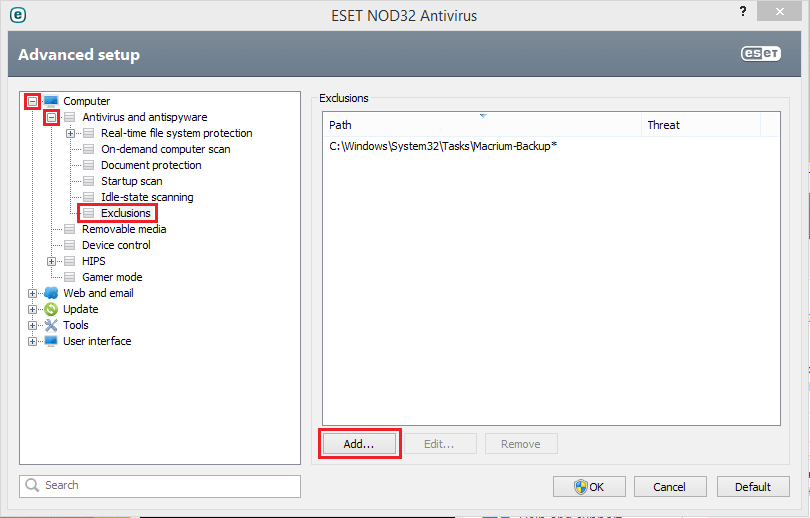Click the green Update icon

51,309
